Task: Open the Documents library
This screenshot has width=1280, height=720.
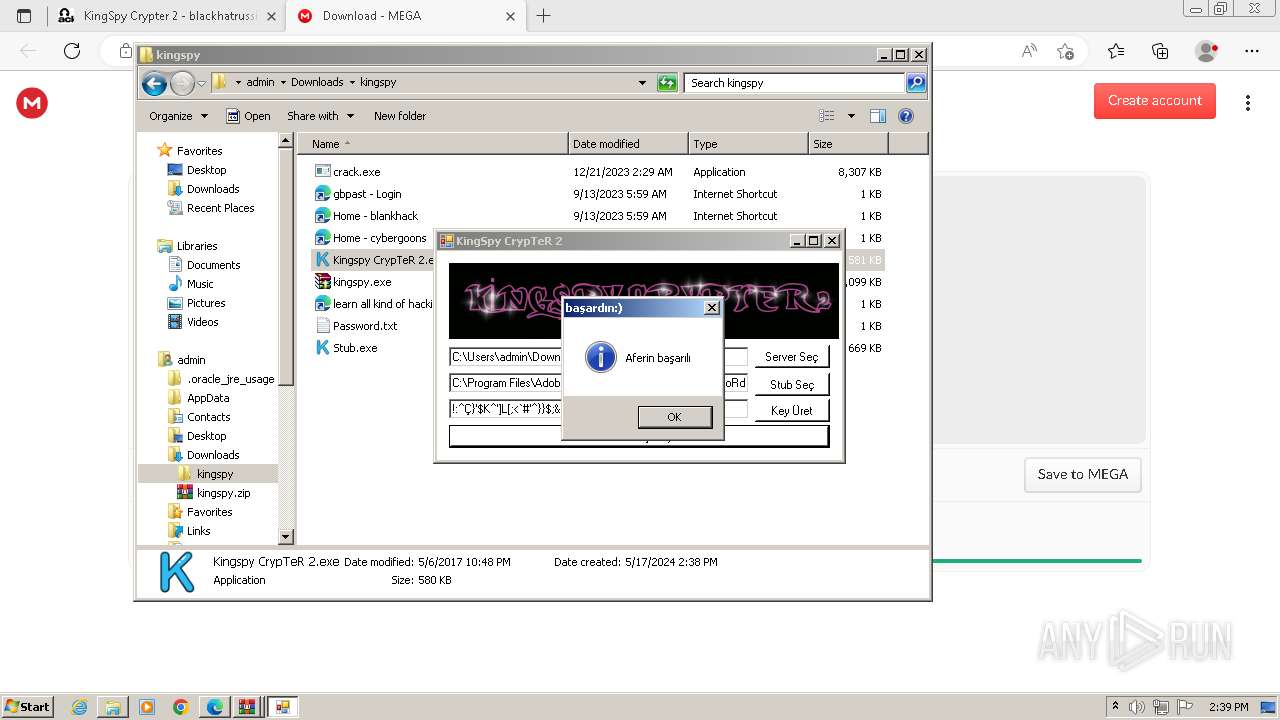Action: (x=213, y=265)
